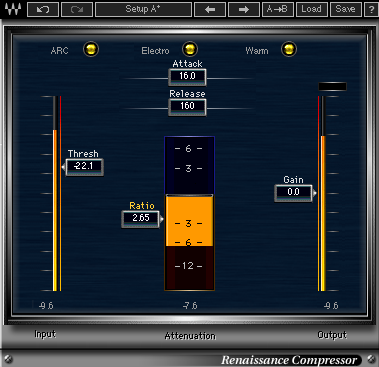379x367 pixels.
Task: Toggle the ARC release mode light
Action: coord(91,49)
